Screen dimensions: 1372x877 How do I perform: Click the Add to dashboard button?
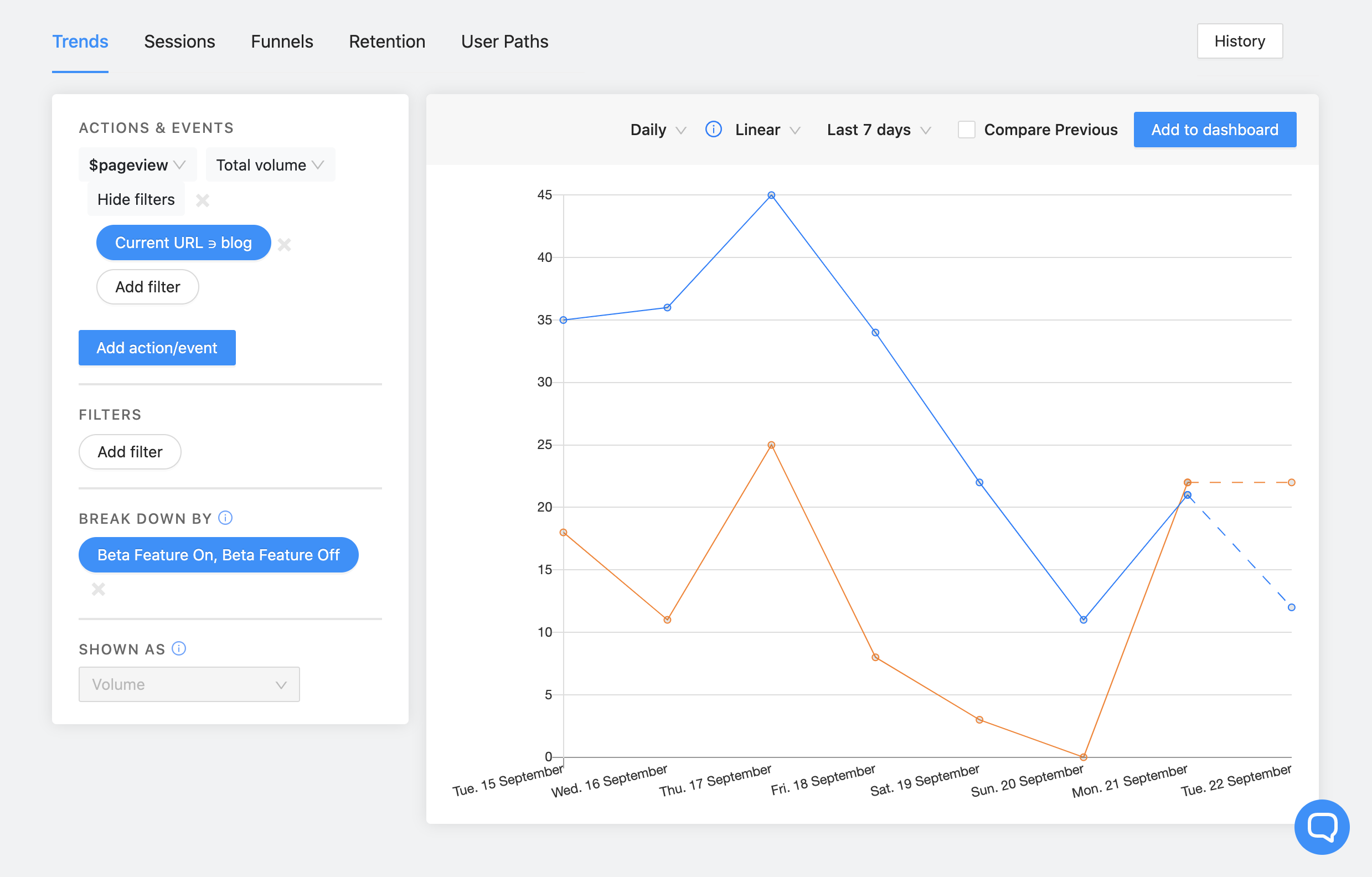pyautogui.click(x=1215, y=129)
